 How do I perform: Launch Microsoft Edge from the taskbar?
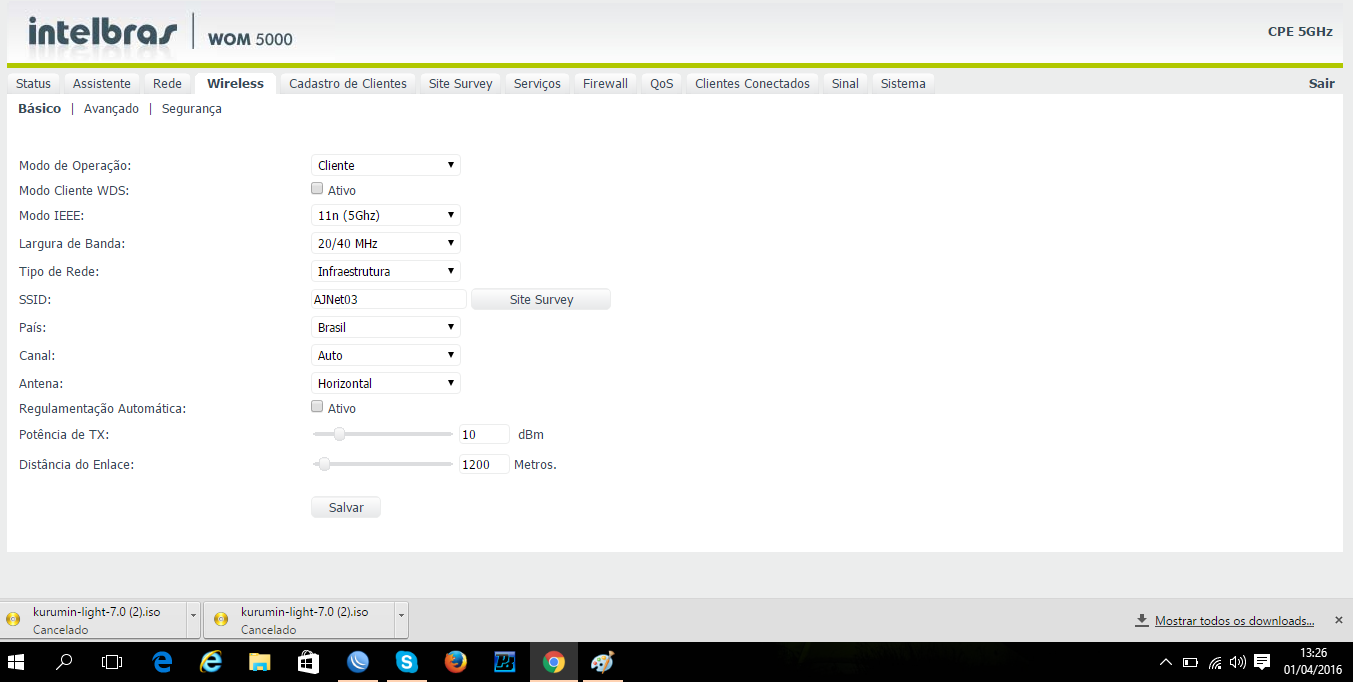pos(162,662)
